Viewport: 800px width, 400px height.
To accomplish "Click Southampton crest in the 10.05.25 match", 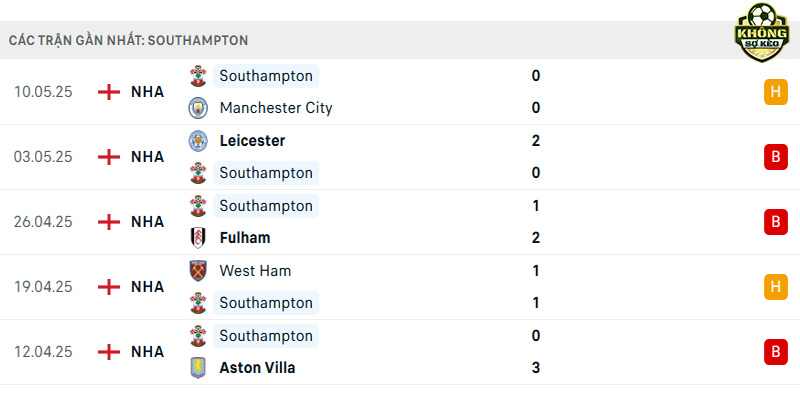I will [198, 76].
